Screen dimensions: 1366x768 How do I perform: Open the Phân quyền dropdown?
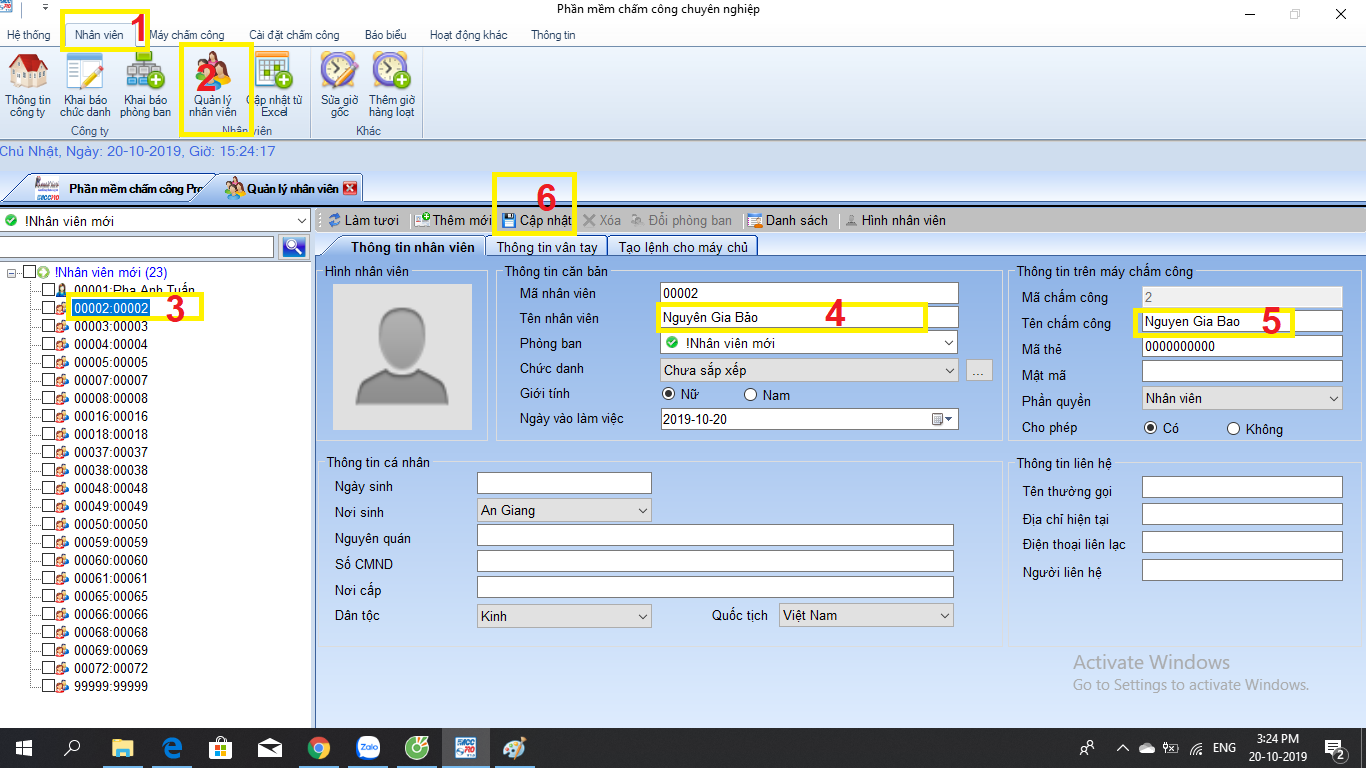(1333, 399)
